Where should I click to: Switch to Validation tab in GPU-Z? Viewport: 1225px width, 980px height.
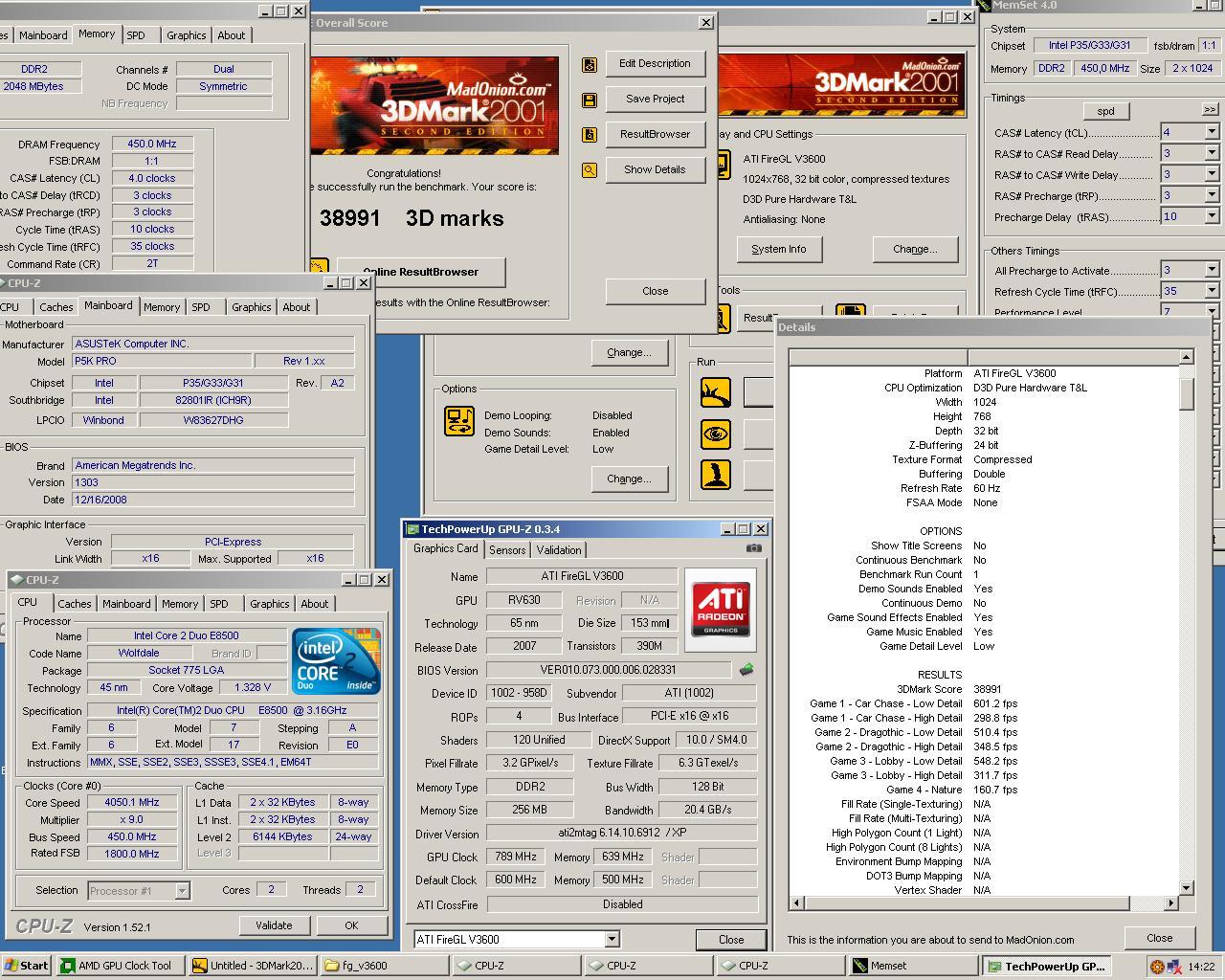559,550
